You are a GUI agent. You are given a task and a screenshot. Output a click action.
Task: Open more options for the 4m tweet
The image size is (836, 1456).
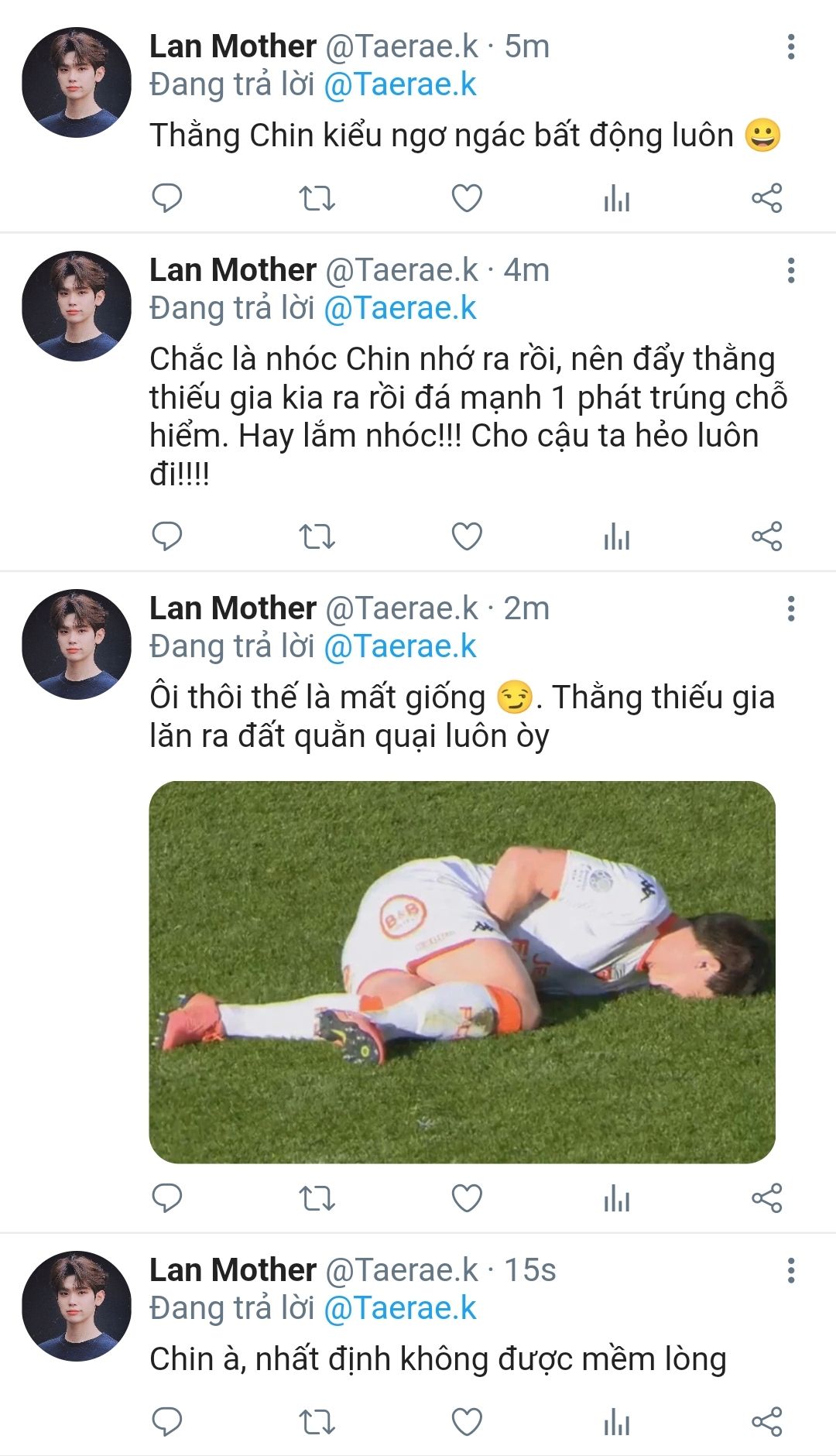(790, 271)
